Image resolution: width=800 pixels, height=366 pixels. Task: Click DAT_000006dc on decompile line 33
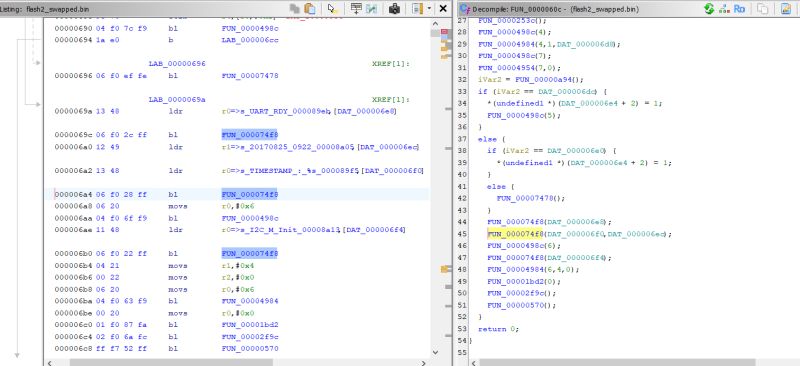pyautogui.click(x=567, y=91)
